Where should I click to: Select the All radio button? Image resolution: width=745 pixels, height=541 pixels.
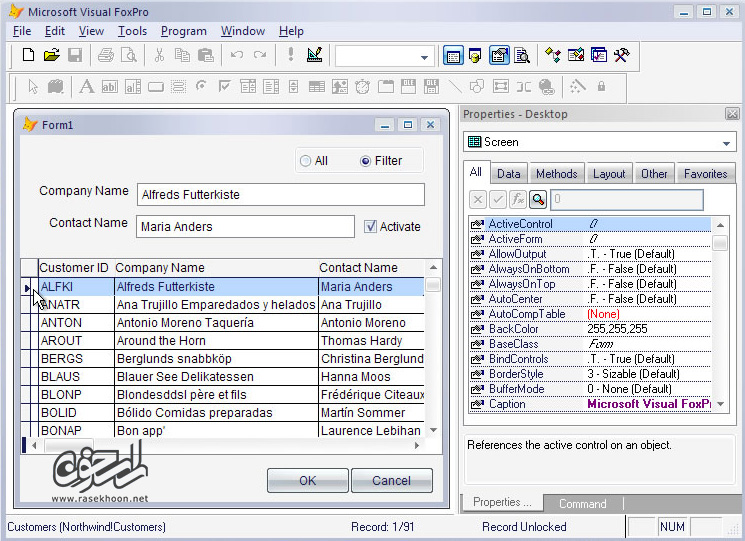pos(314,161)
